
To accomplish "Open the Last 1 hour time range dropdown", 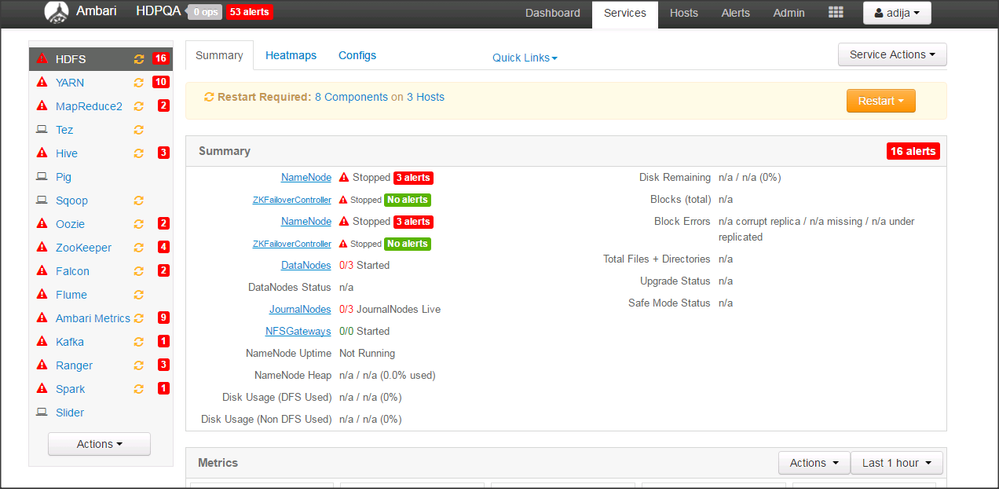I will tap(896, 463).
